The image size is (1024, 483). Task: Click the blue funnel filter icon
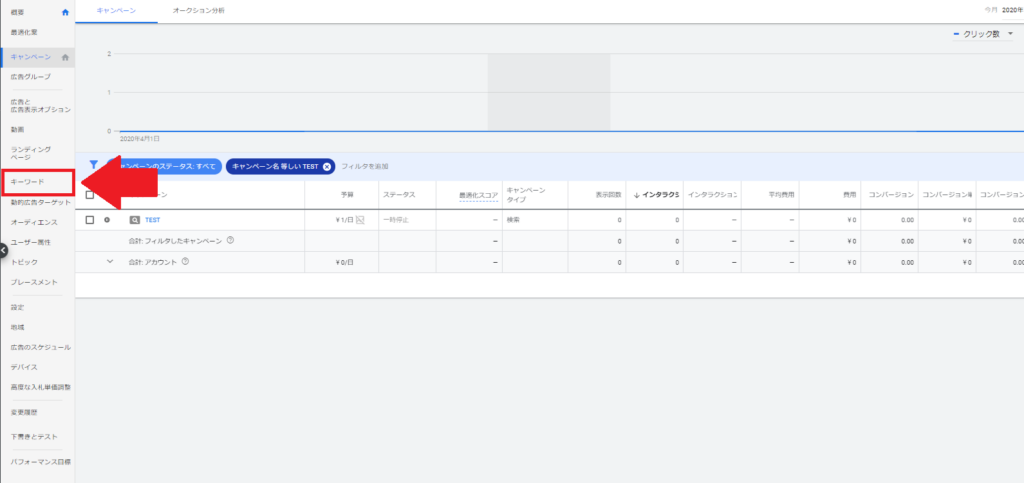point(93,165)
